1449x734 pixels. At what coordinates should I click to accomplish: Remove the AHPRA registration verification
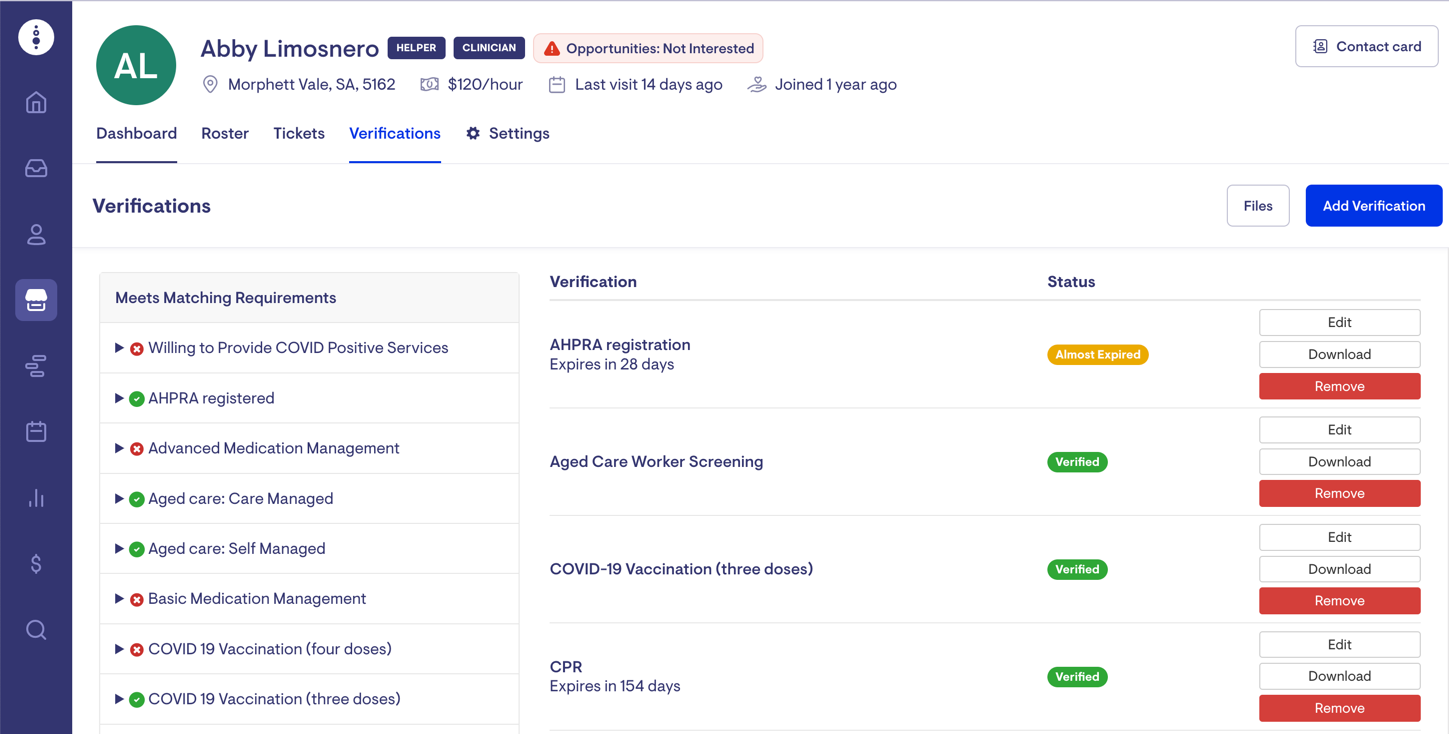[1339, 387]
